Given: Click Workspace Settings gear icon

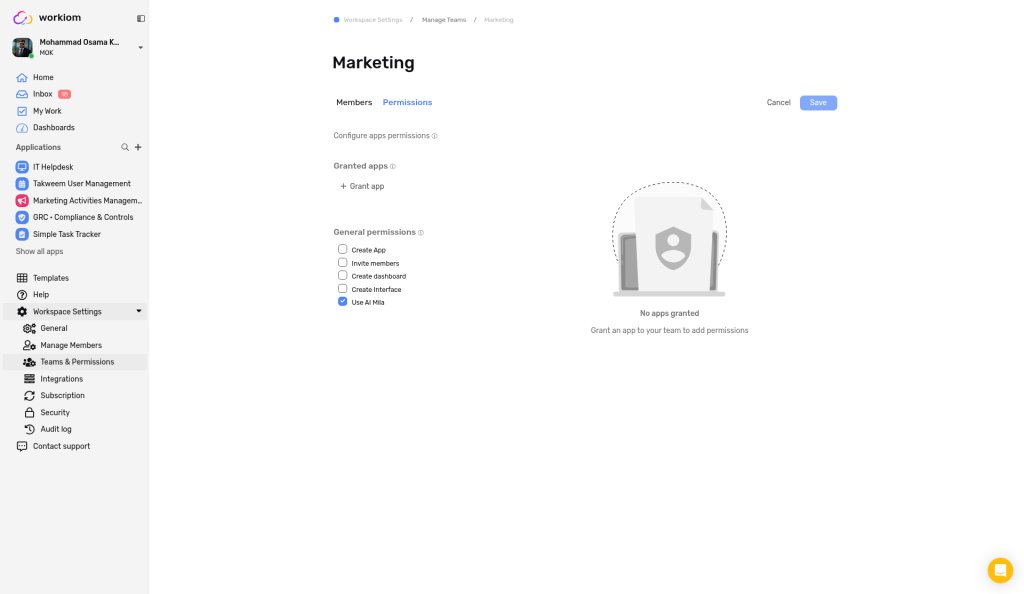Looking at the screenshot, I should pyautogui.click(x=22, y=312).
